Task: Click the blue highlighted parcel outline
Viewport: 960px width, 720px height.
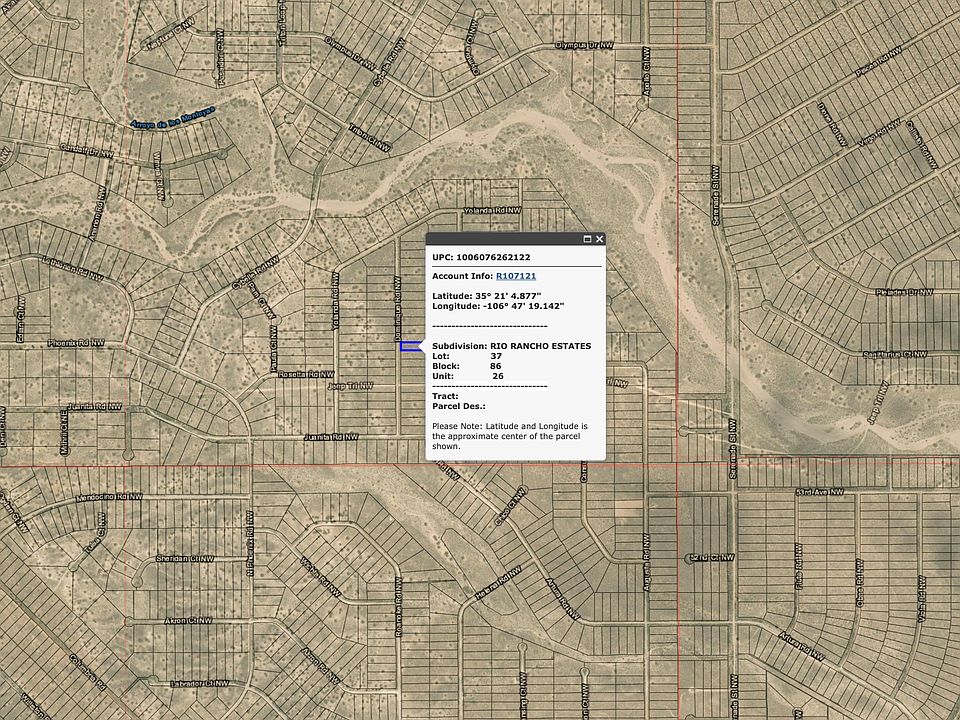Action: (x=410, y=347)
